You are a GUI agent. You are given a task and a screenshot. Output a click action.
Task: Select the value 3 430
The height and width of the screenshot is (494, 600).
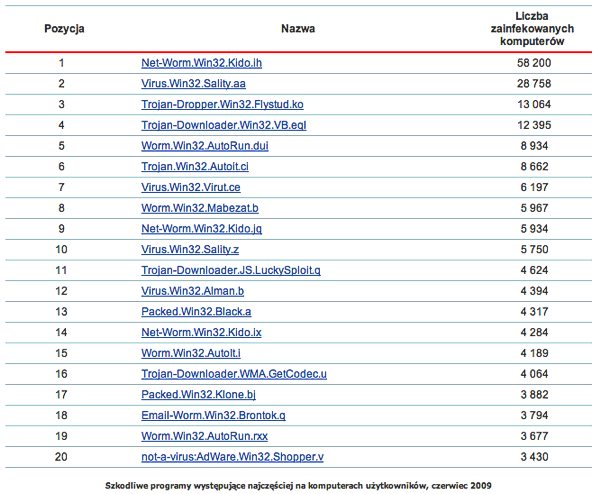click(534, 457)
